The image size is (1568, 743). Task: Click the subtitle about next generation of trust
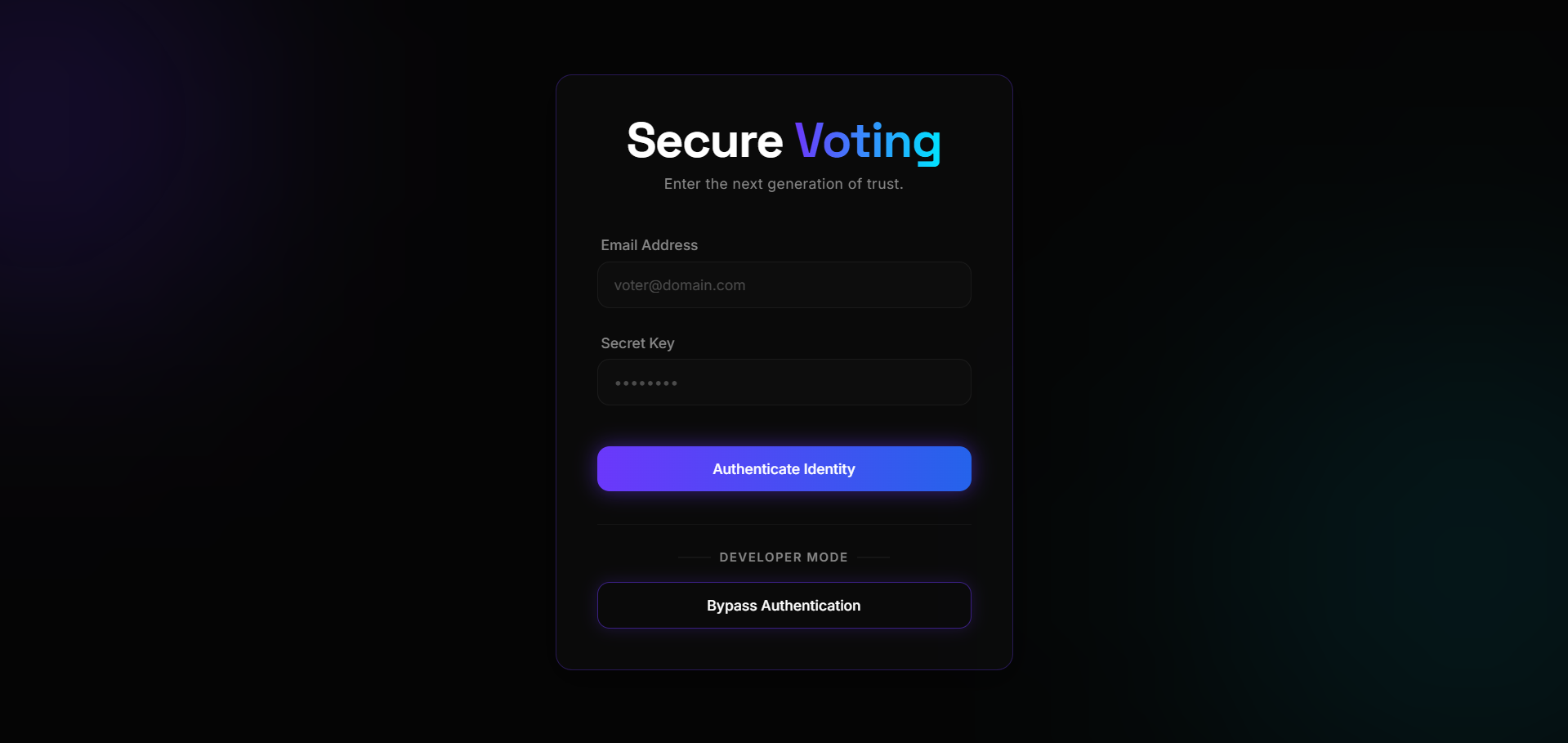(784, 184)
